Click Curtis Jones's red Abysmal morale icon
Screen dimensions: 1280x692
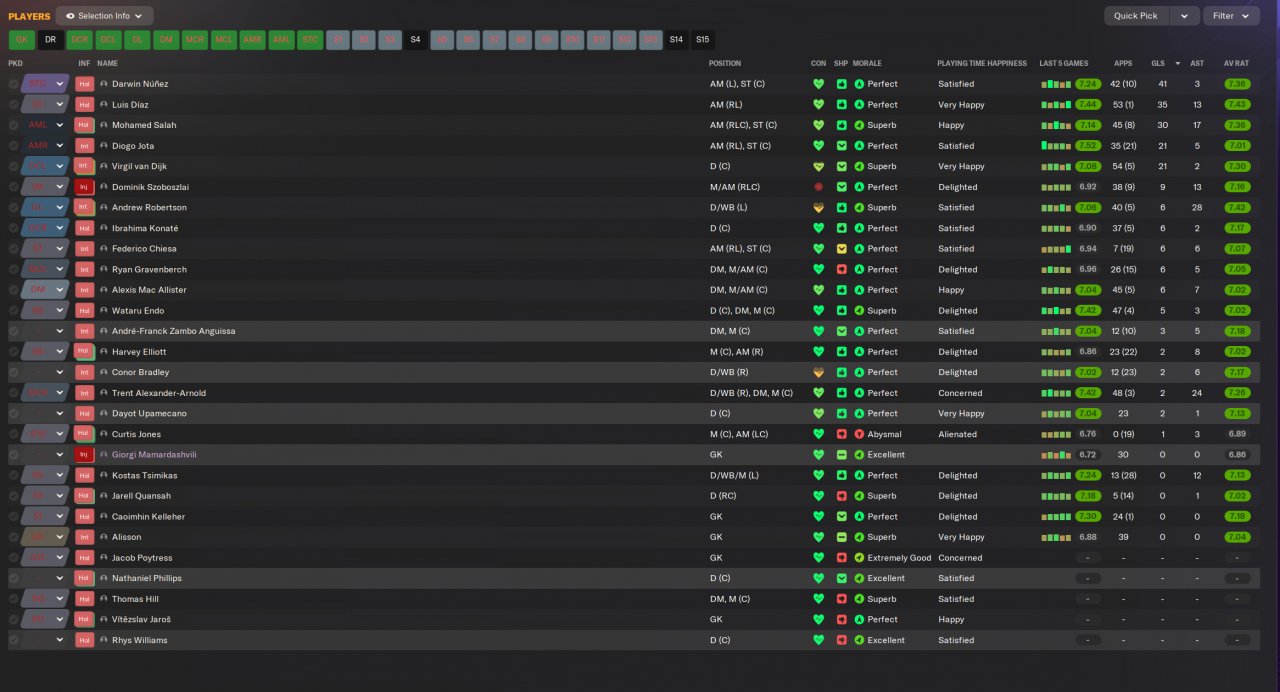[x=859, y=434]
